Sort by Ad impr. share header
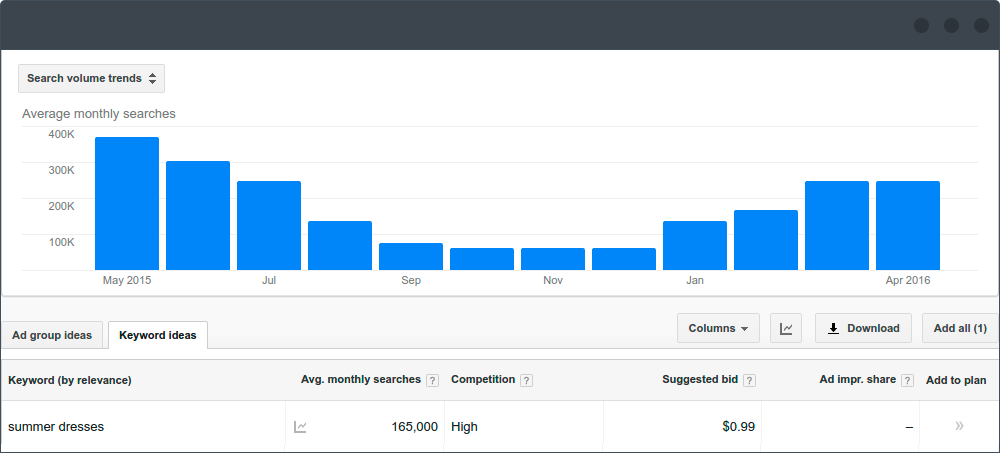This screenshot has width=1000, height=453. pos(858,380)
